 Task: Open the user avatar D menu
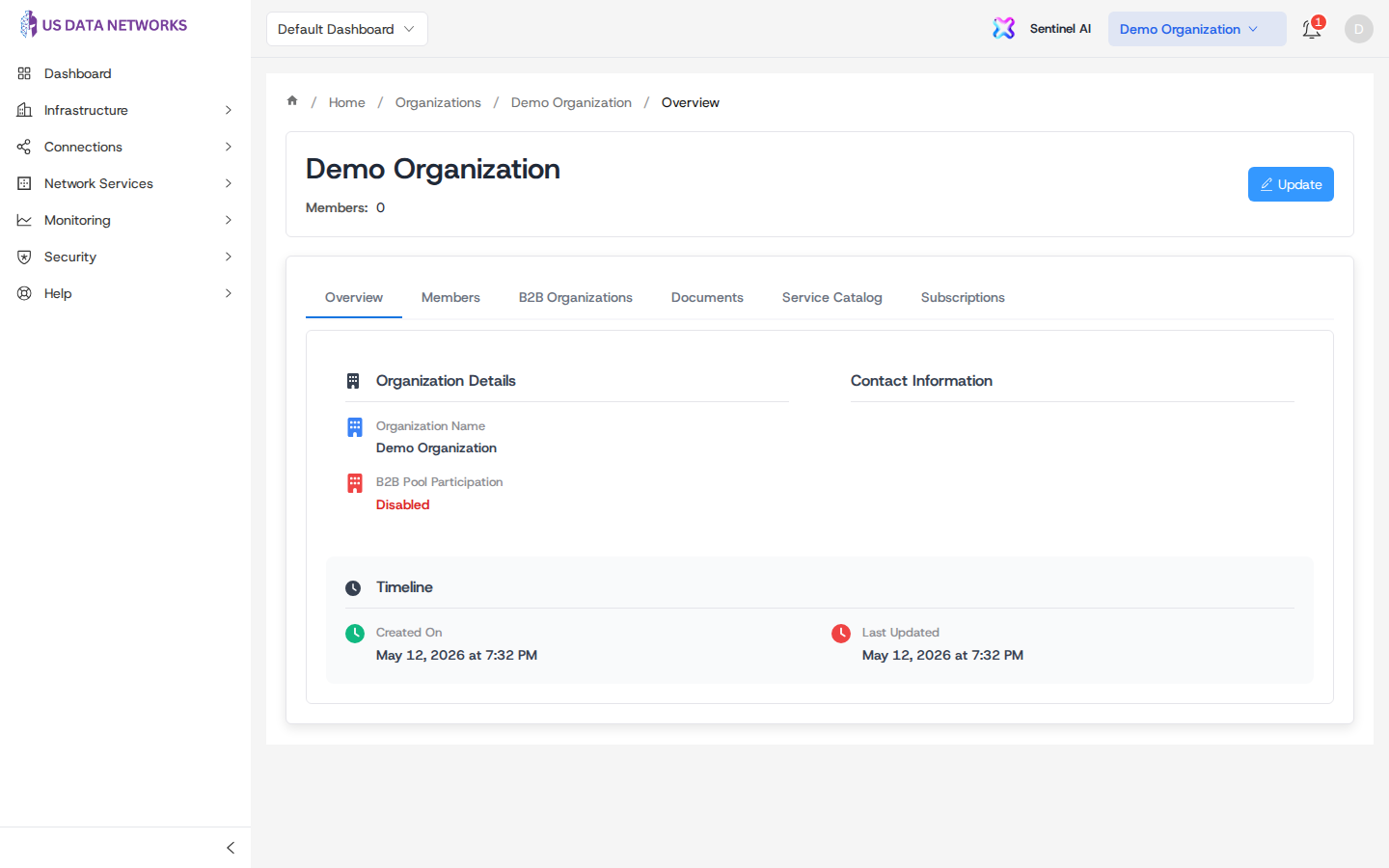pyautogui.click(x=1358, y=29)
